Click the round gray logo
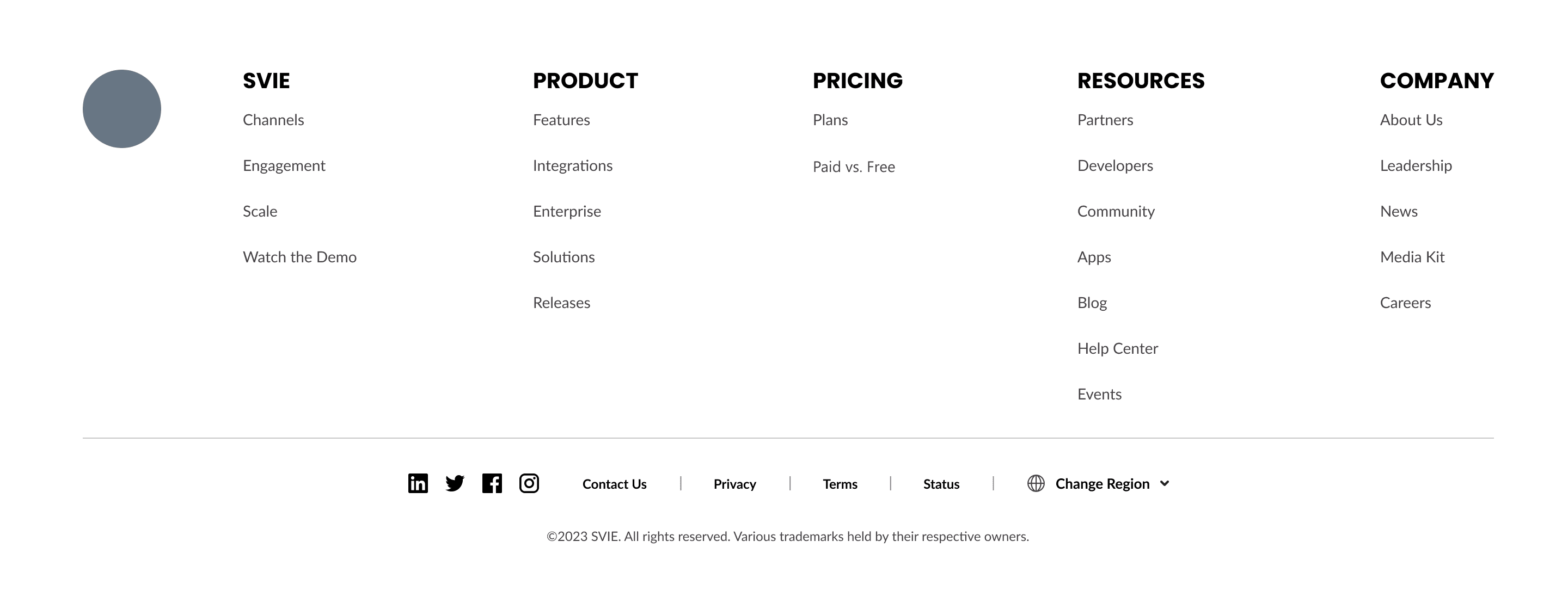1568x615 pixels. (122, 109)
